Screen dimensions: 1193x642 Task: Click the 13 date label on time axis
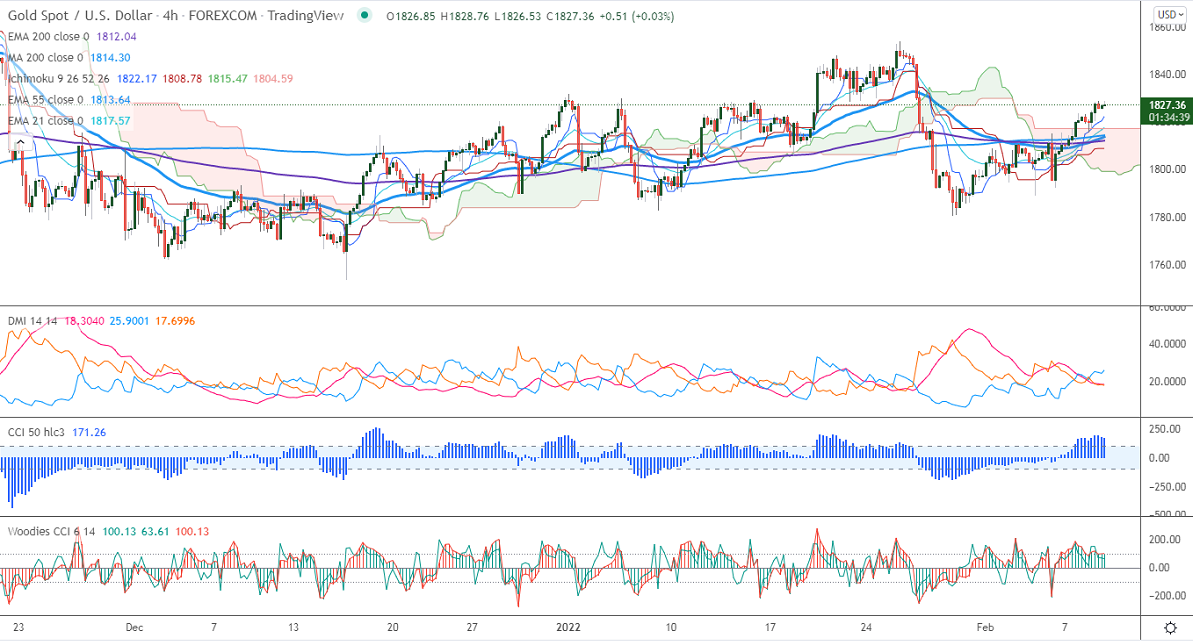pos(294,628)
